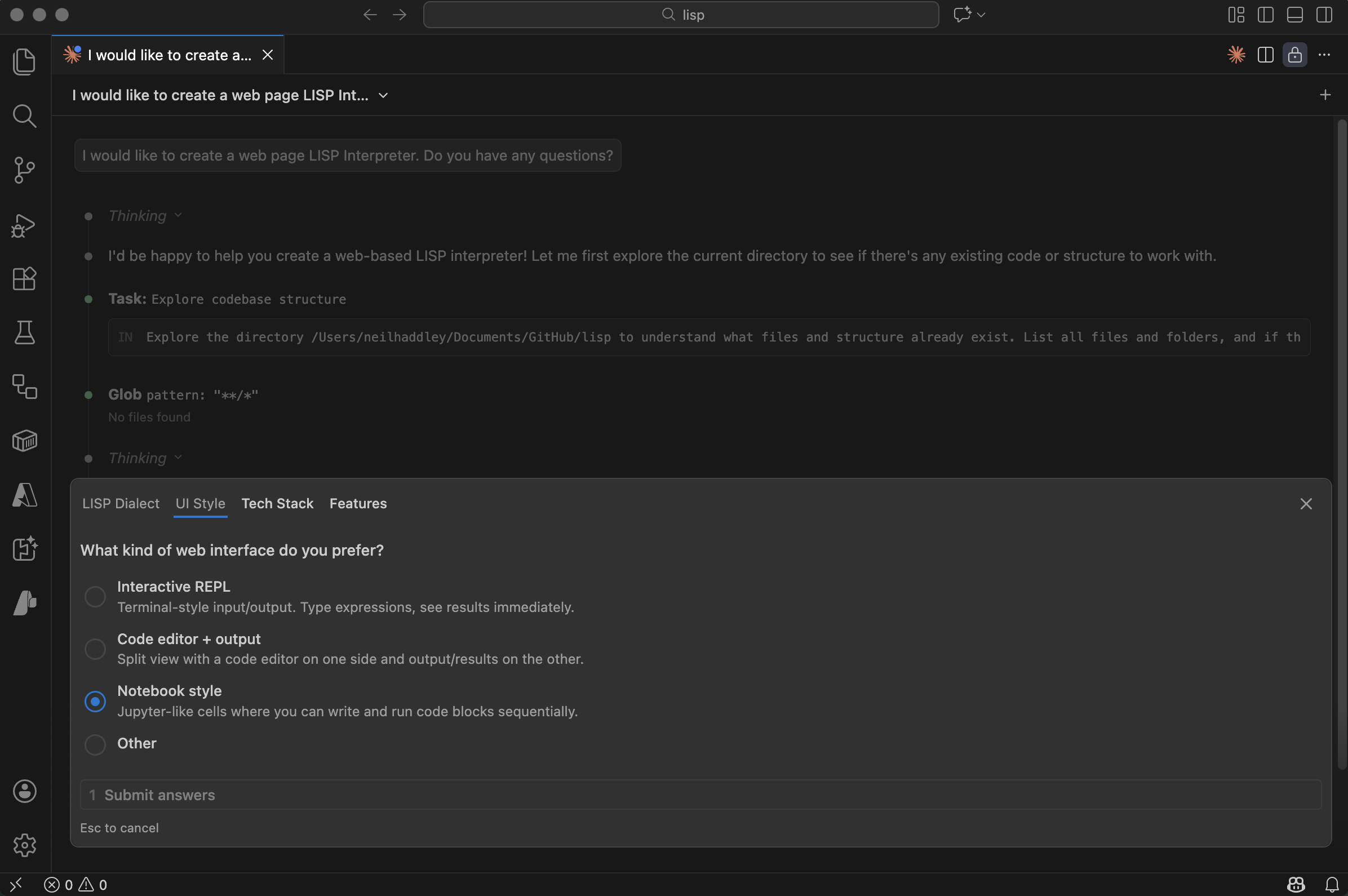Open the Run and Debug view
Image resolution: width=1348 pixels, height=896 pixels.
coord(24,225)
